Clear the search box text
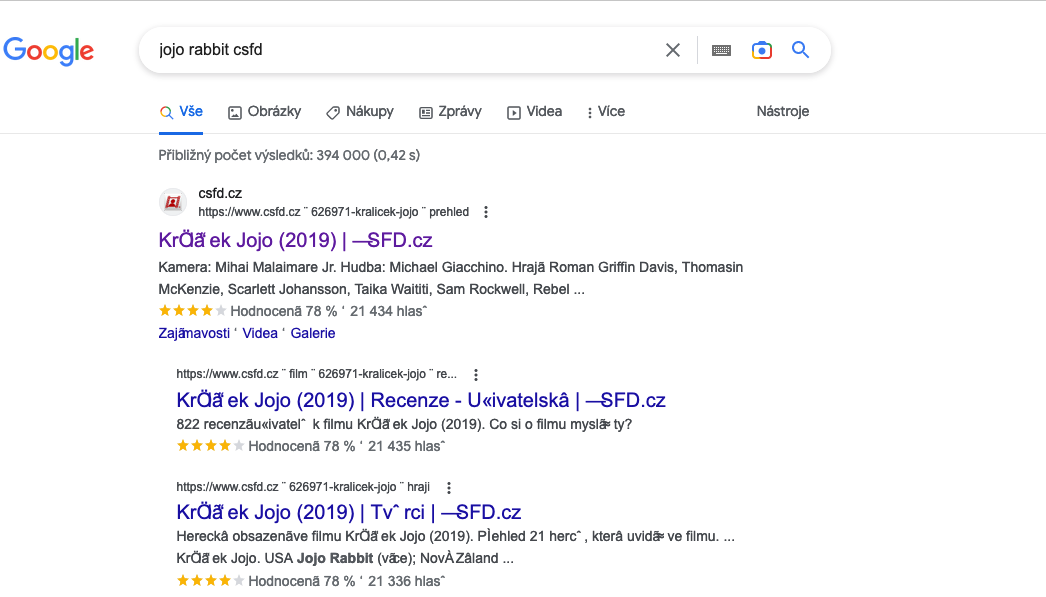1046x597 pixels. 673,50
